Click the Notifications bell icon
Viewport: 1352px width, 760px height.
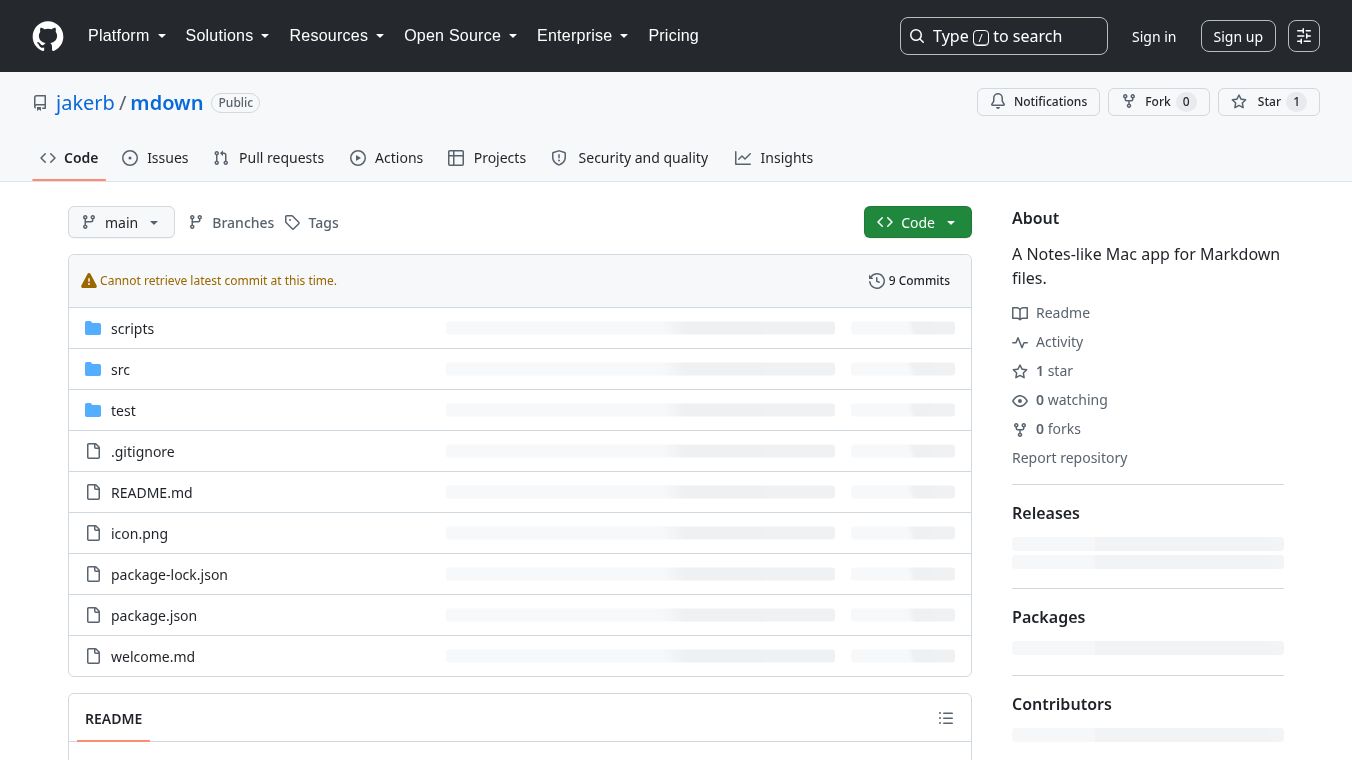point(998,102)
